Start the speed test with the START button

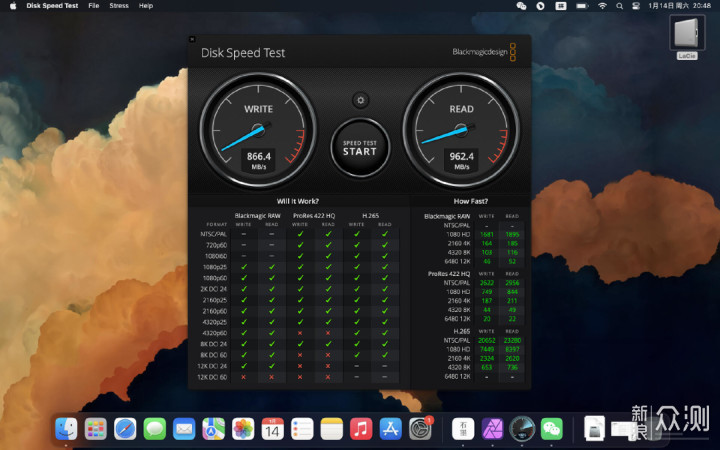point(360,147)
